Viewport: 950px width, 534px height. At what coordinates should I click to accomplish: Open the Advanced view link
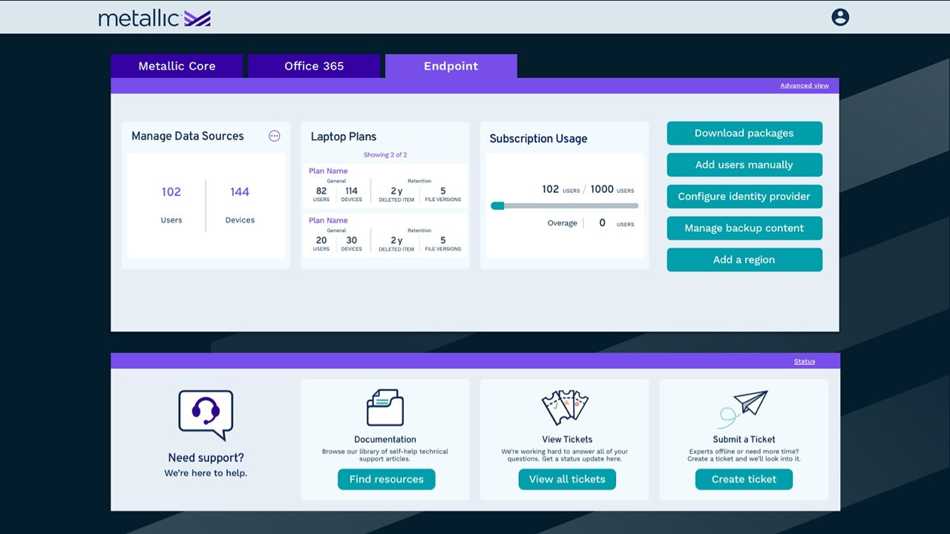pyautogui.click(x=804, y=85)
